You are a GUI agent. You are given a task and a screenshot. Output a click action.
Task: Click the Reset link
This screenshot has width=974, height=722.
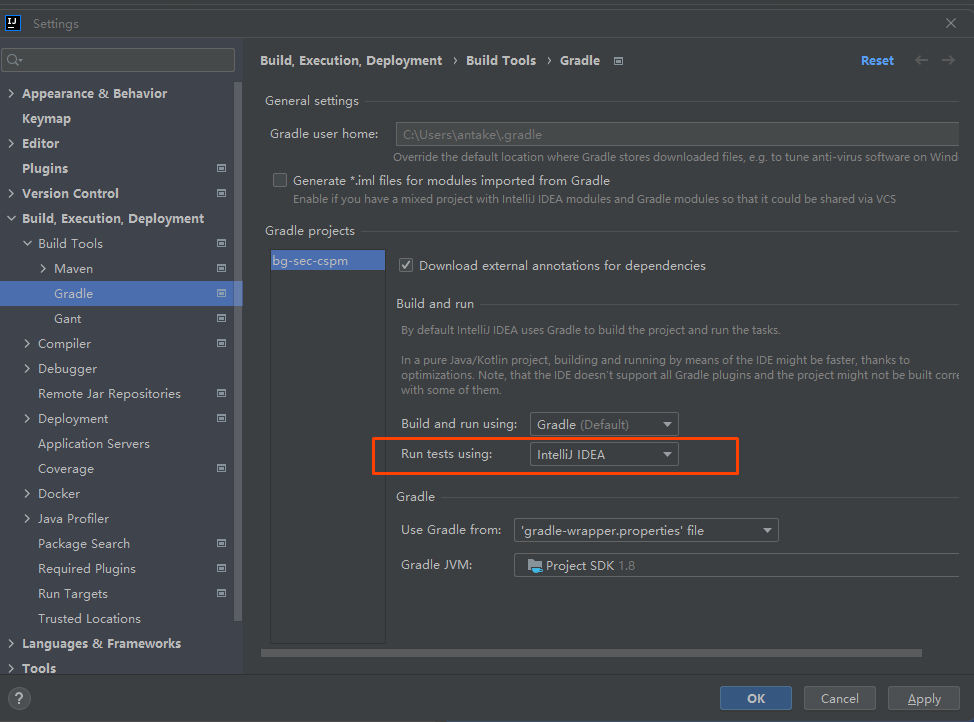point(877,60)
